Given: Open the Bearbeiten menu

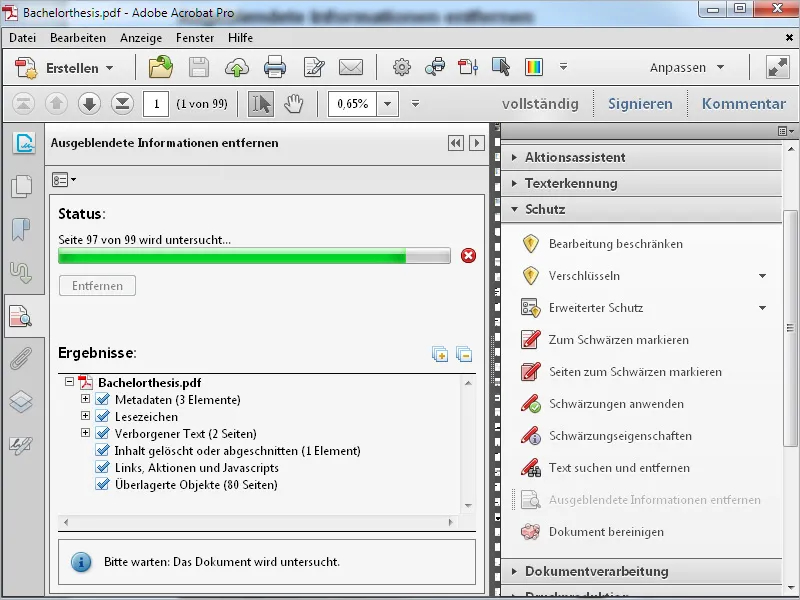Looking at the screenshot, I should 78,38.
